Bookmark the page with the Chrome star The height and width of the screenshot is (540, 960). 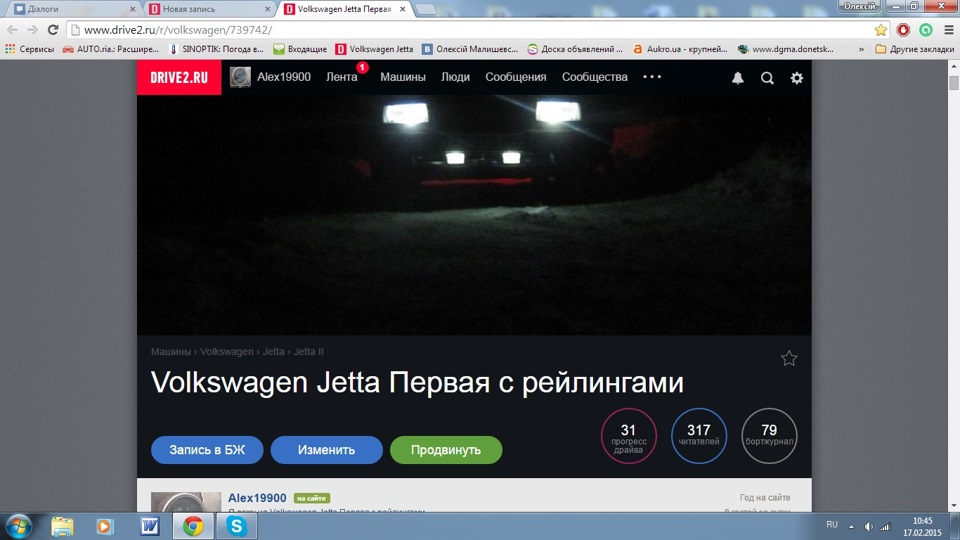tap(880, 30)
